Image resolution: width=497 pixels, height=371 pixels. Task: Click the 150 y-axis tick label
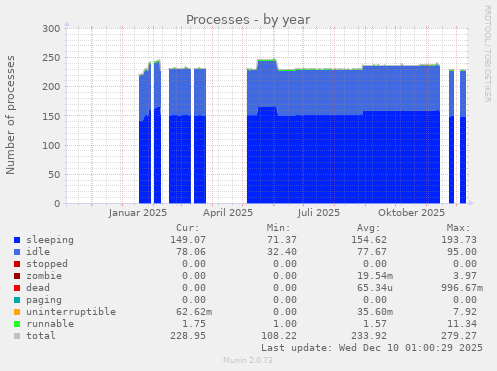(51, 116)
